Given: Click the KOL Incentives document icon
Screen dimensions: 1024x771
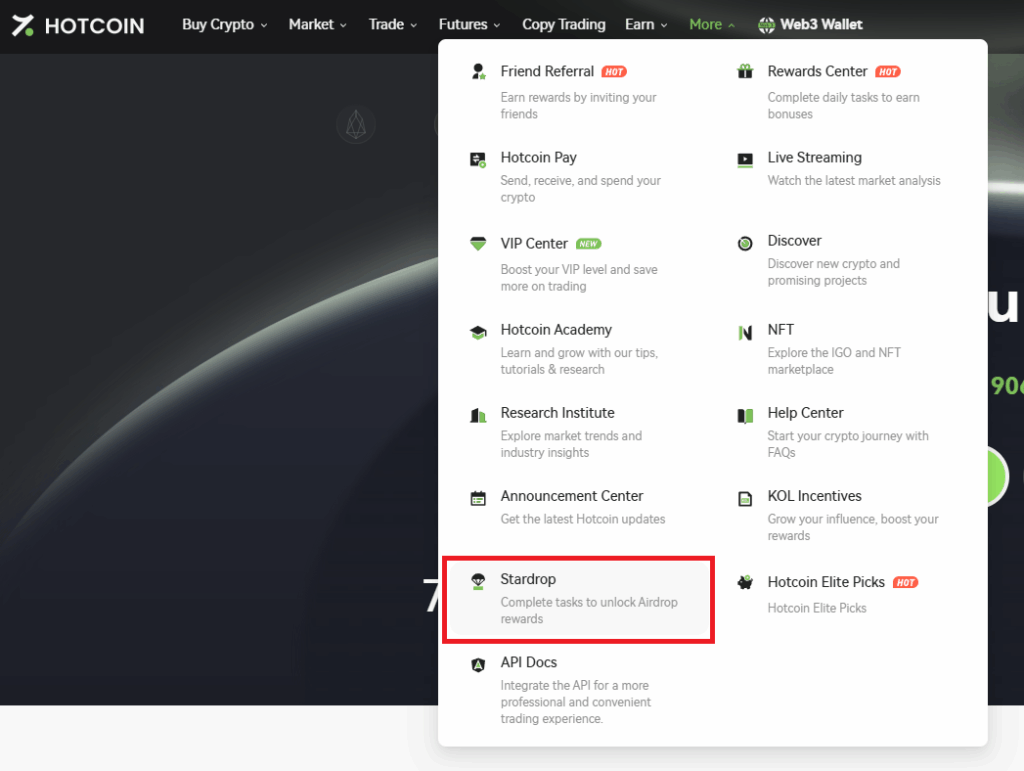Looking at the screenshot, I should tap(744, 499).
